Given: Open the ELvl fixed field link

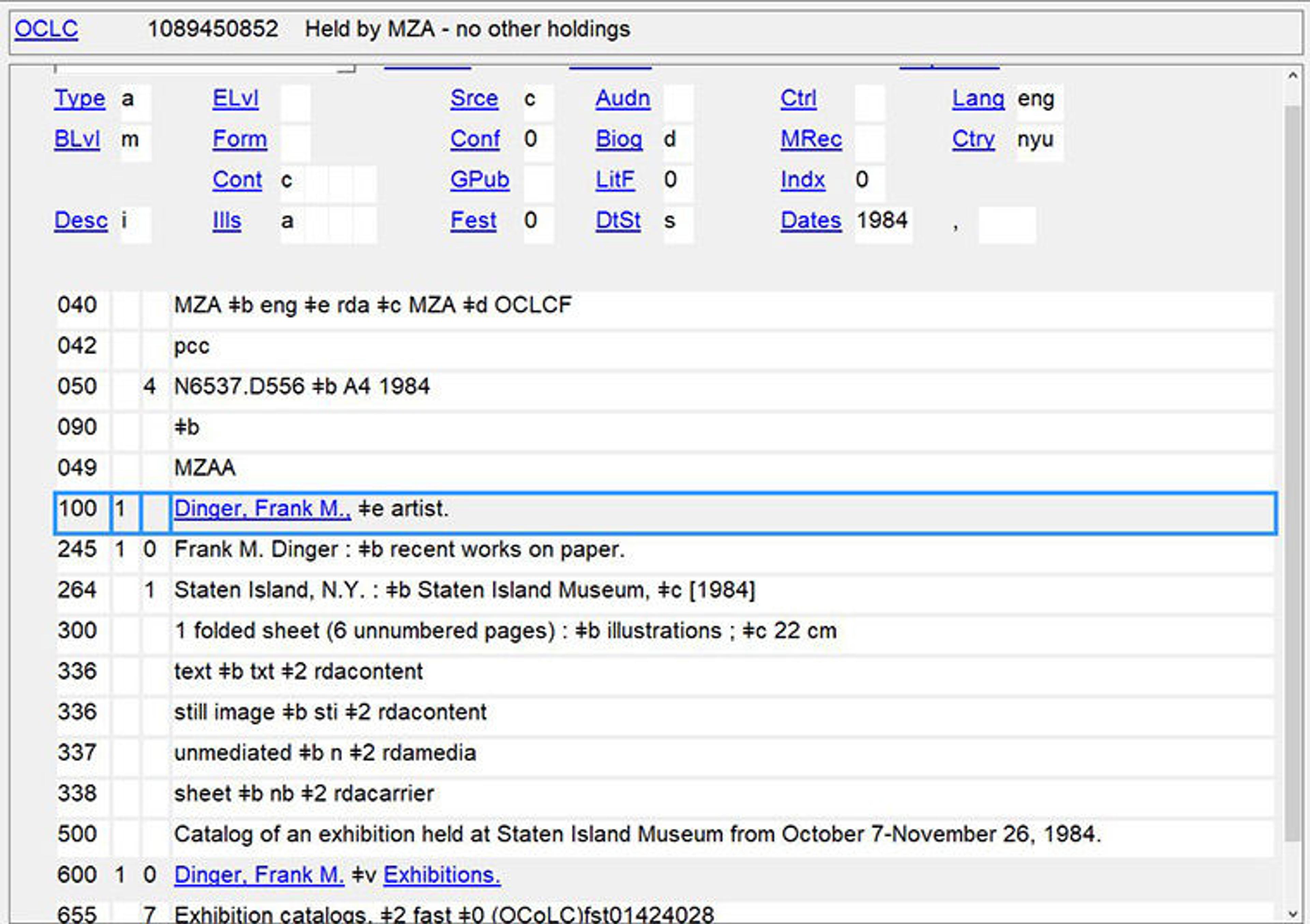Looking at the screenshot, I should point(235,99).
